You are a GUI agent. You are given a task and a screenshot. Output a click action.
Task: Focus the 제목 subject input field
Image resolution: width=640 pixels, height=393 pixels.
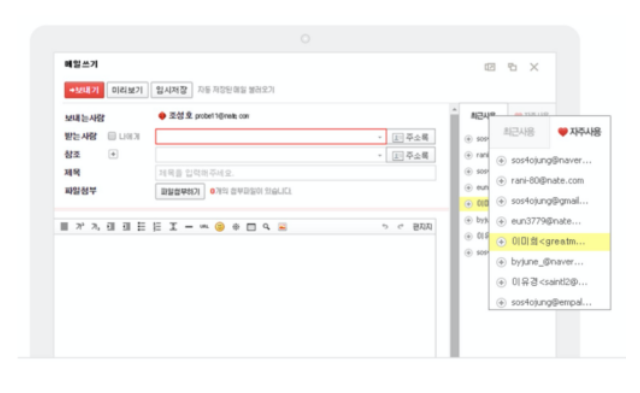pos(296,173)
